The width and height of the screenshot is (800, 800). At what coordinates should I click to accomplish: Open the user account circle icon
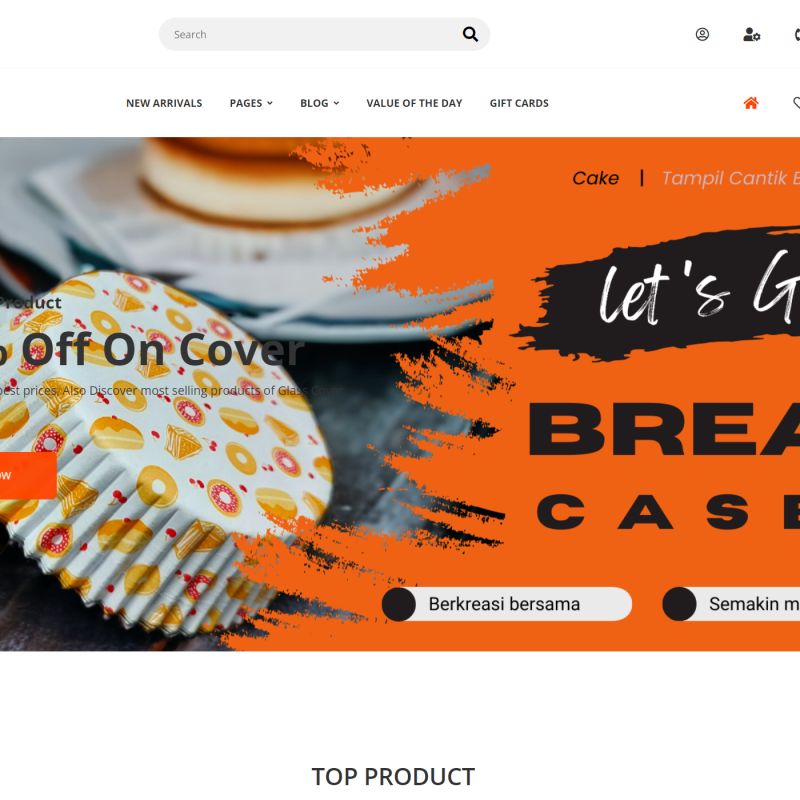pyautogui.click(x=702, y=34)
